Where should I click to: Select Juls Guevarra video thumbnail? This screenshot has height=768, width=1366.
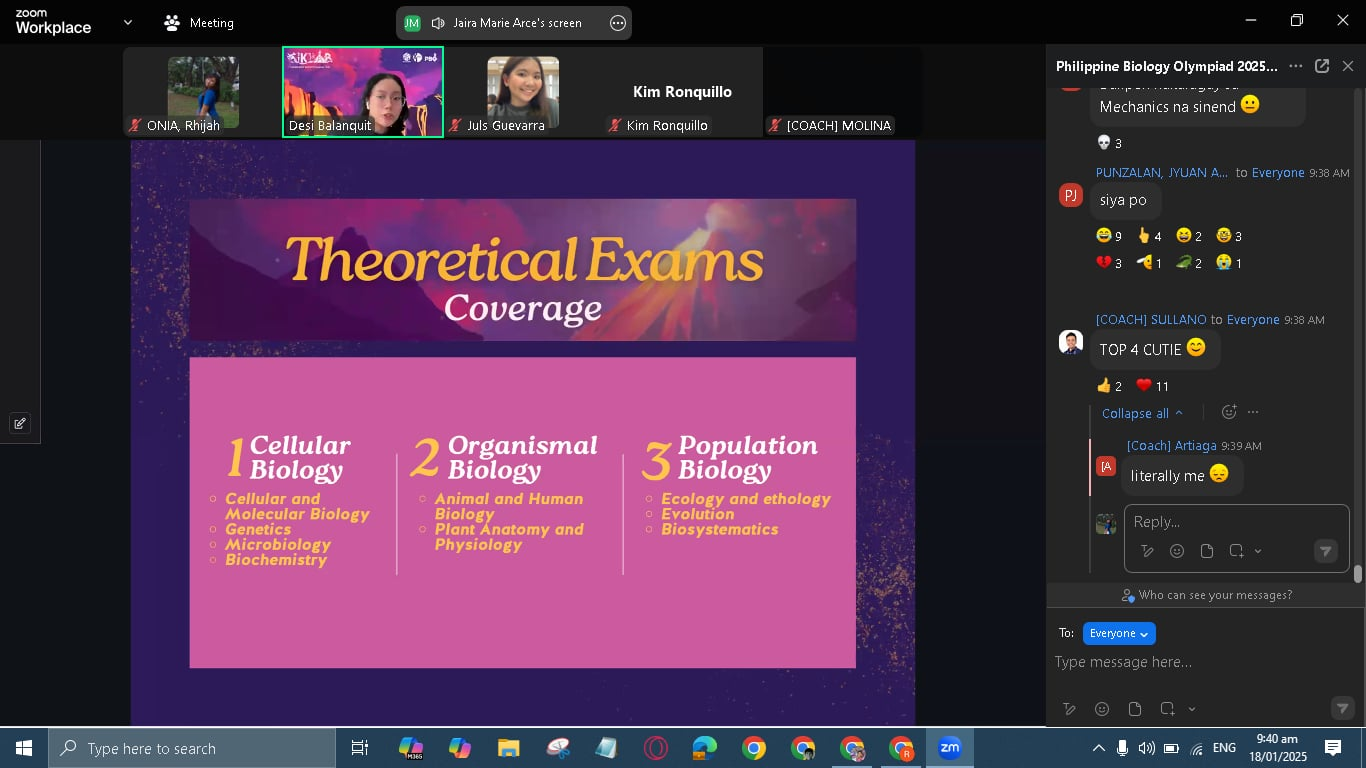point(523,90)
